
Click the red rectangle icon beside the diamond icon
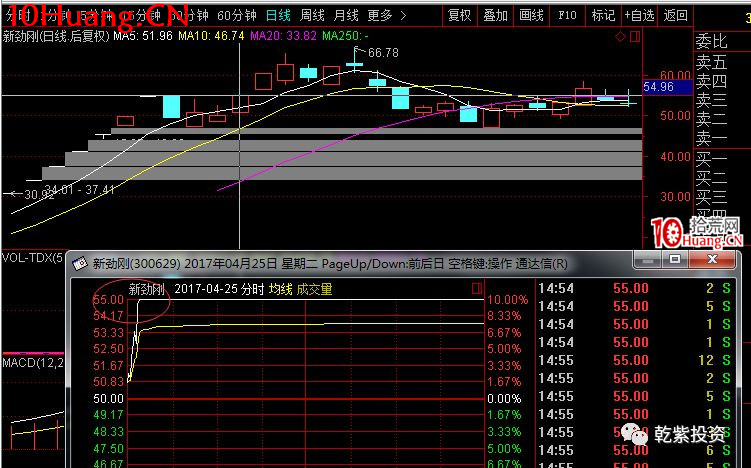click(635, 36)
